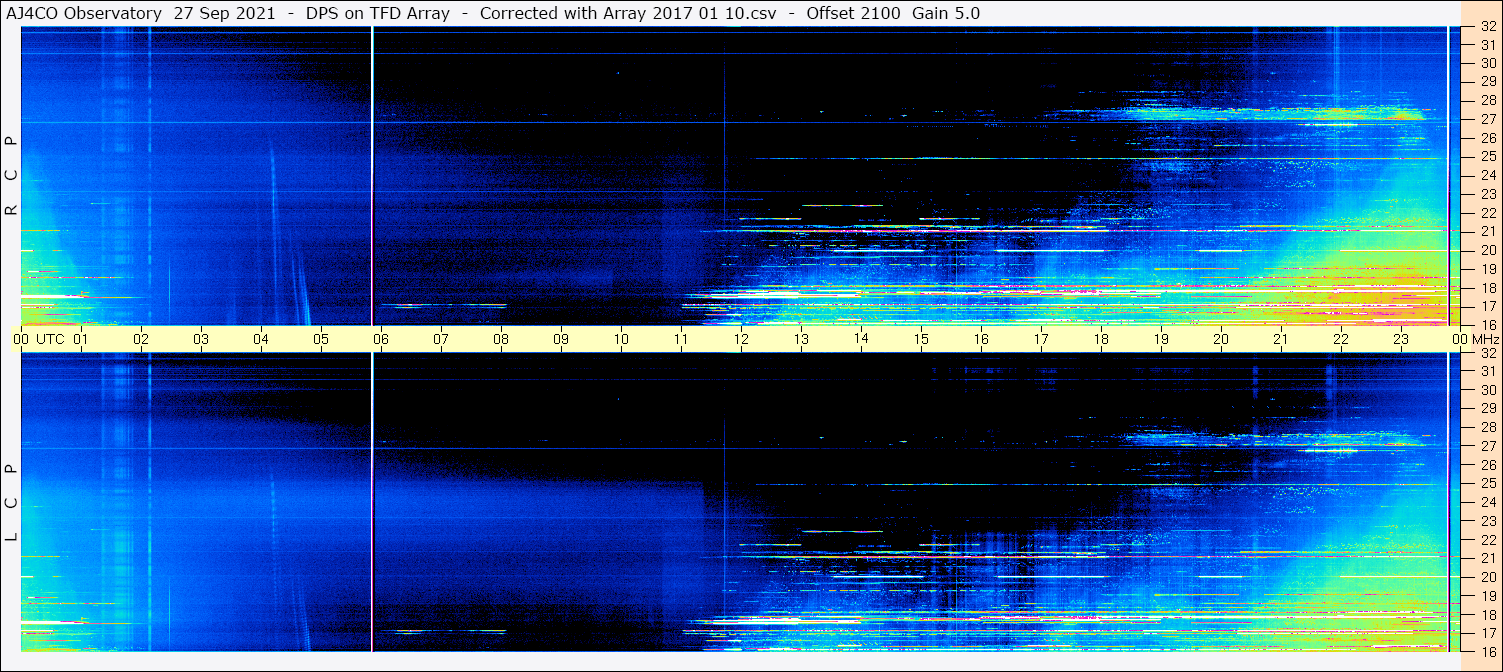Viewport: 1503px width, 672px height.
Task: Select the 04 hour mark on the time axis
Action: [261, 339]
